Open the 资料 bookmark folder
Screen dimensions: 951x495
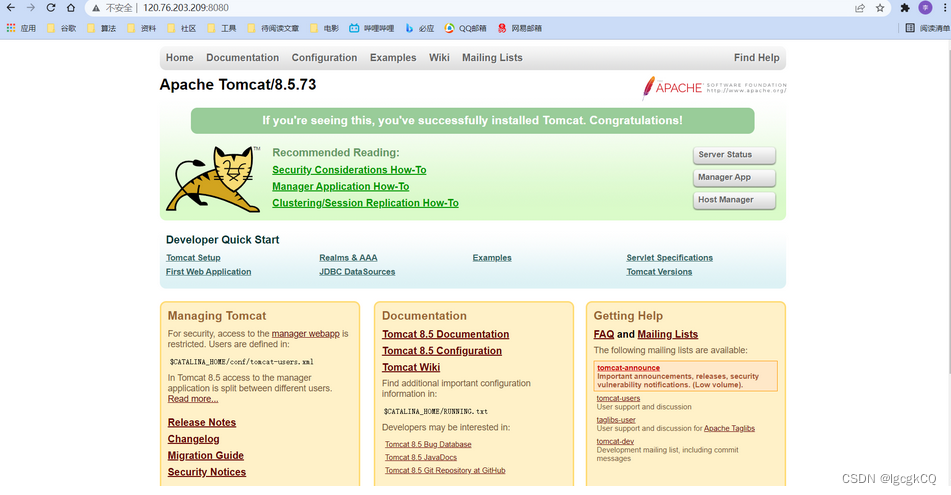click(141, 28)
